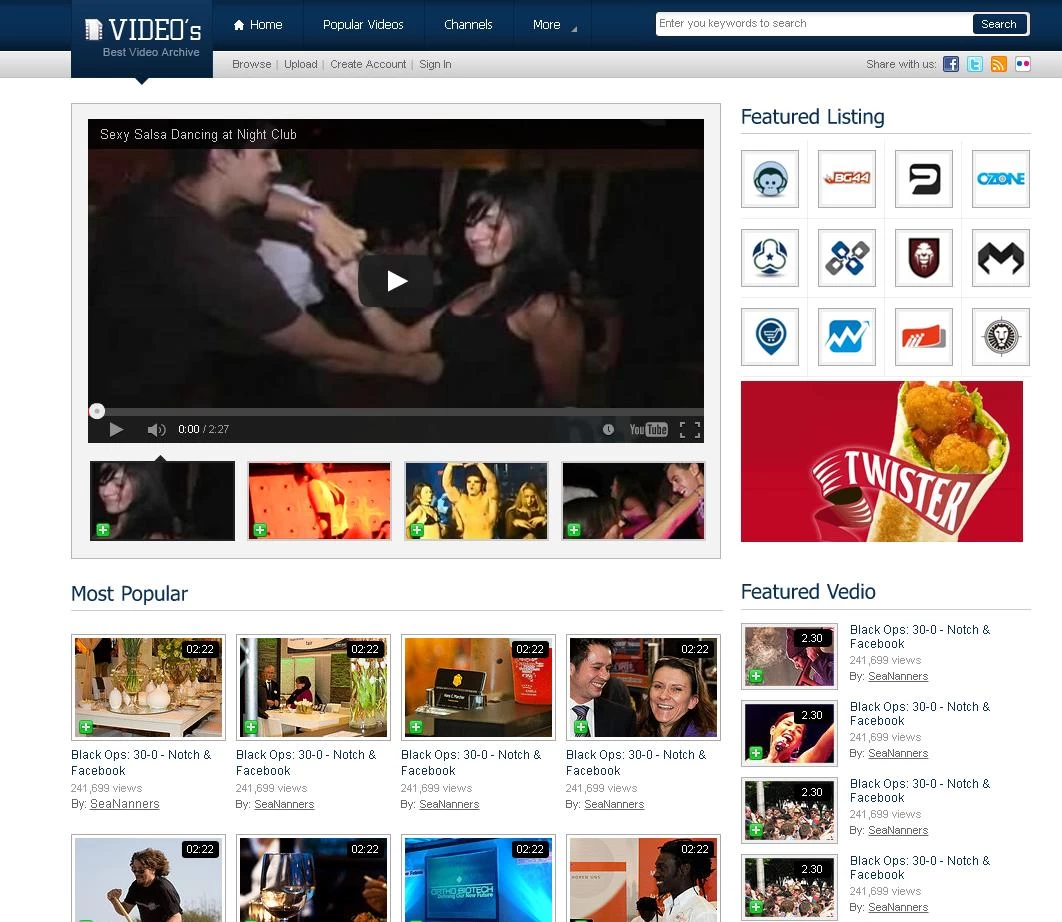Open the blue chart arrow listing logo

[x=847, y=337]
